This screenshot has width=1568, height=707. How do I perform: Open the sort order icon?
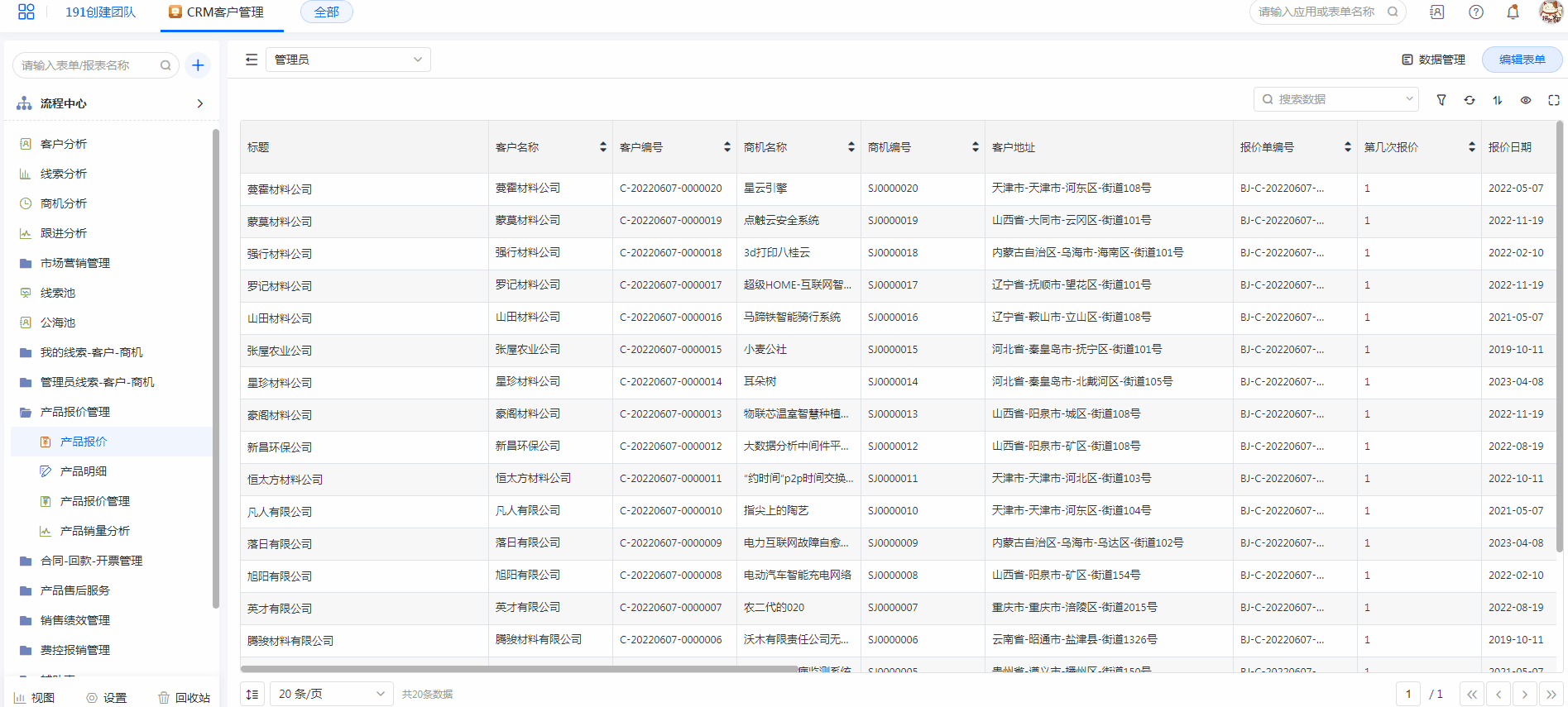click(x=1498, y=100)
